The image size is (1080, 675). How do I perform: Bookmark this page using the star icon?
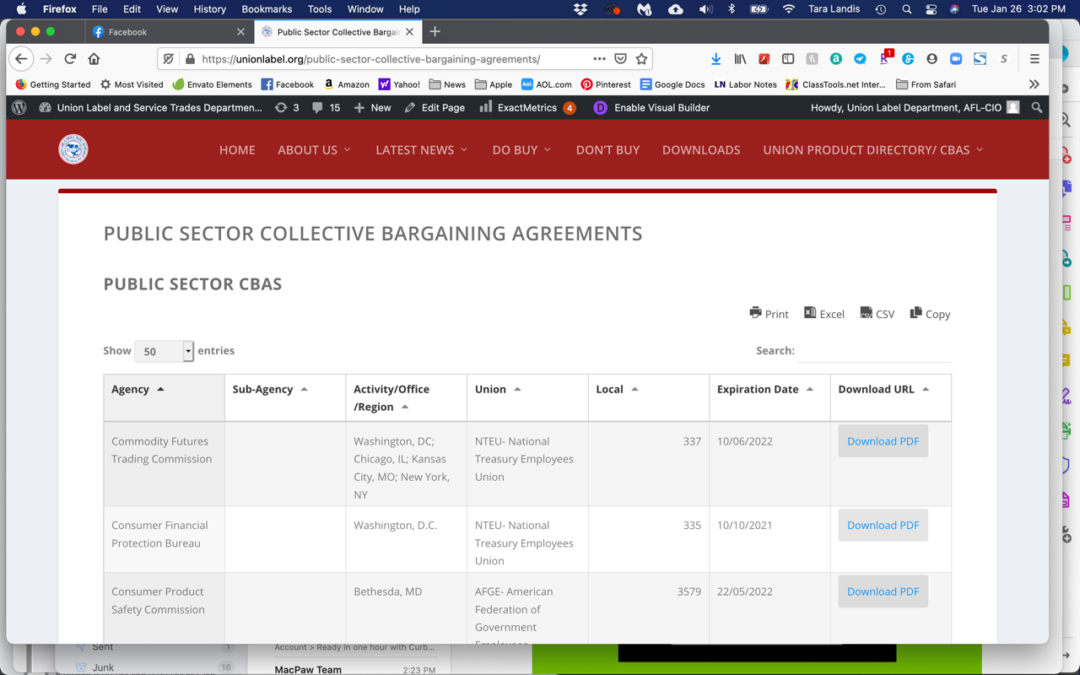642,59
